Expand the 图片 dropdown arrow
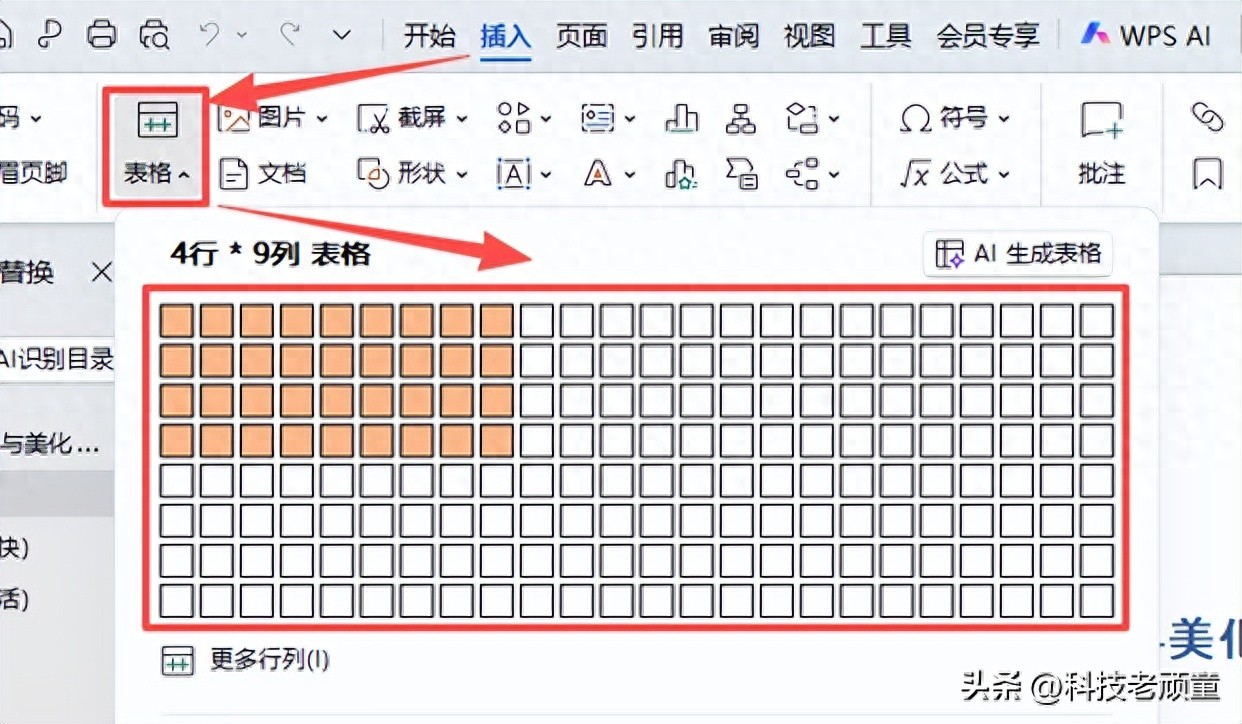 [322, 119]
